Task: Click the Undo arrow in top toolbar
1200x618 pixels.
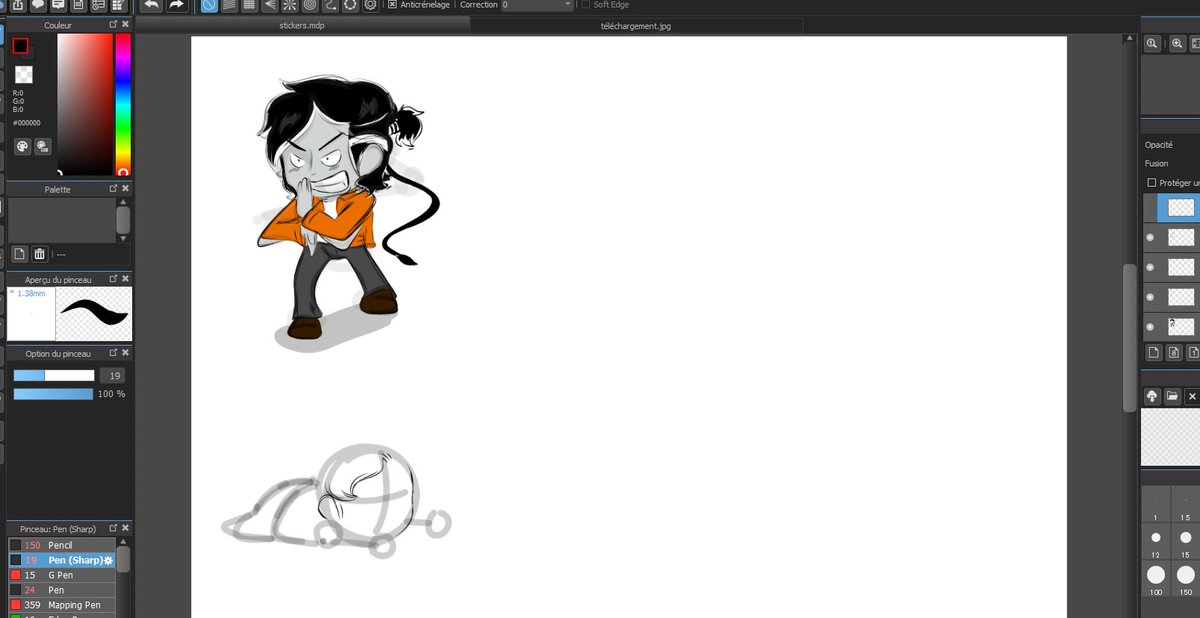Action: point(152,5)
